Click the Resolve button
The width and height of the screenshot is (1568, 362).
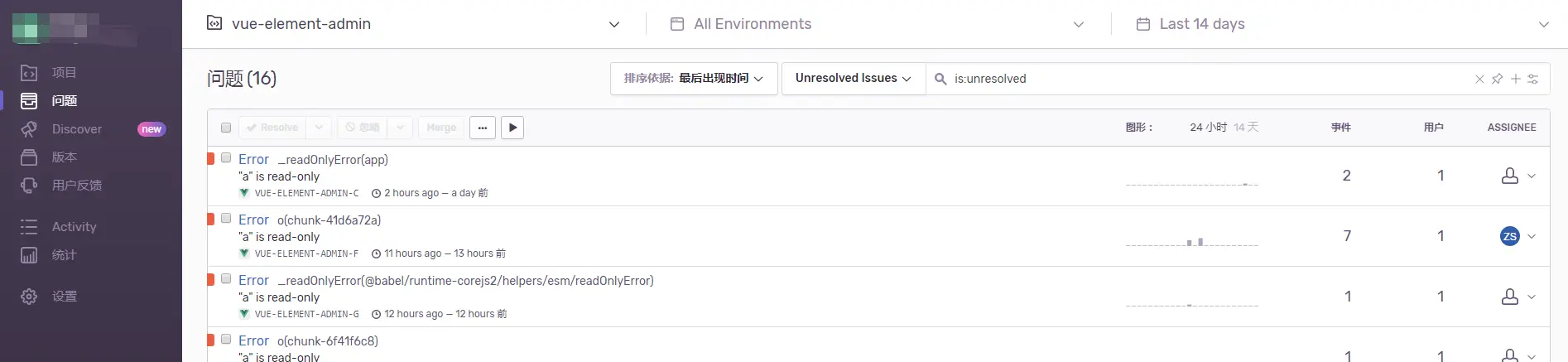pos(272,128)
